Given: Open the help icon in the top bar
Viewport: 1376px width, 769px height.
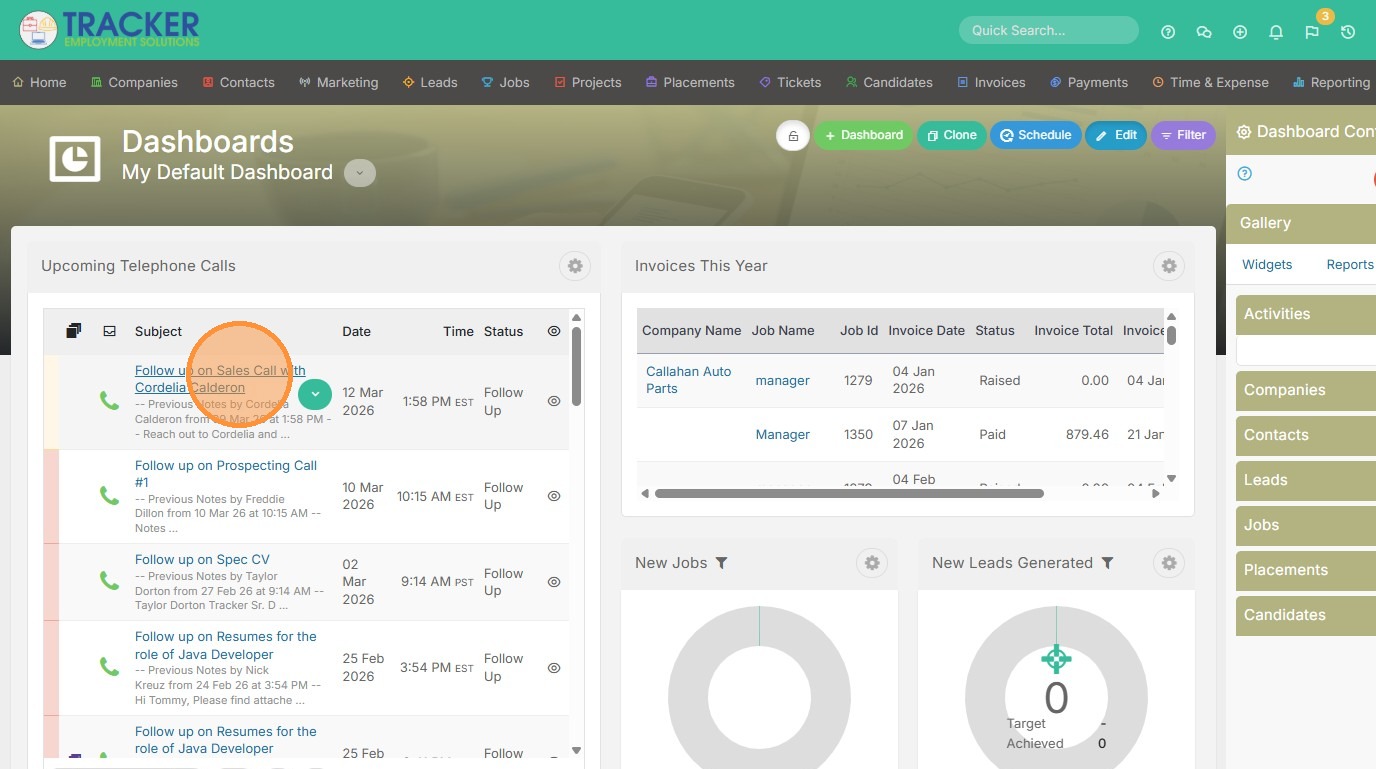Looking at the screenshot, I should tap(1168, 32).
